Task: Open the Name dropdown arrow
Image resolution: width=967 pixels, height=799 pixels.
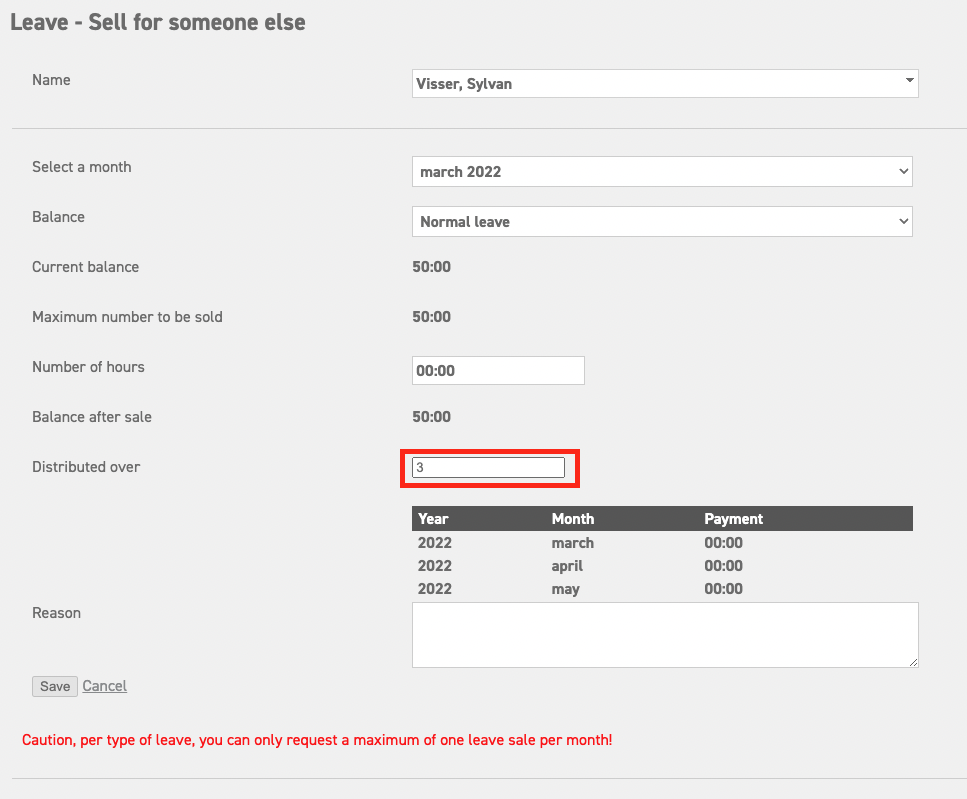Action: (x=909, y=83)
